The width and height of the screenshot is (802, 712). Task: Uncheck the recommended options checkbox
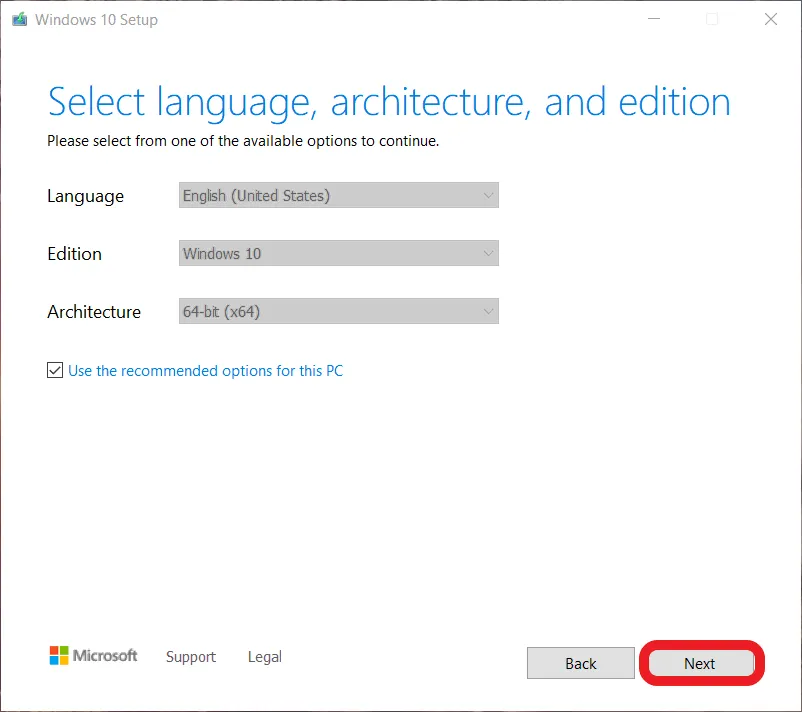click(55, 371)
